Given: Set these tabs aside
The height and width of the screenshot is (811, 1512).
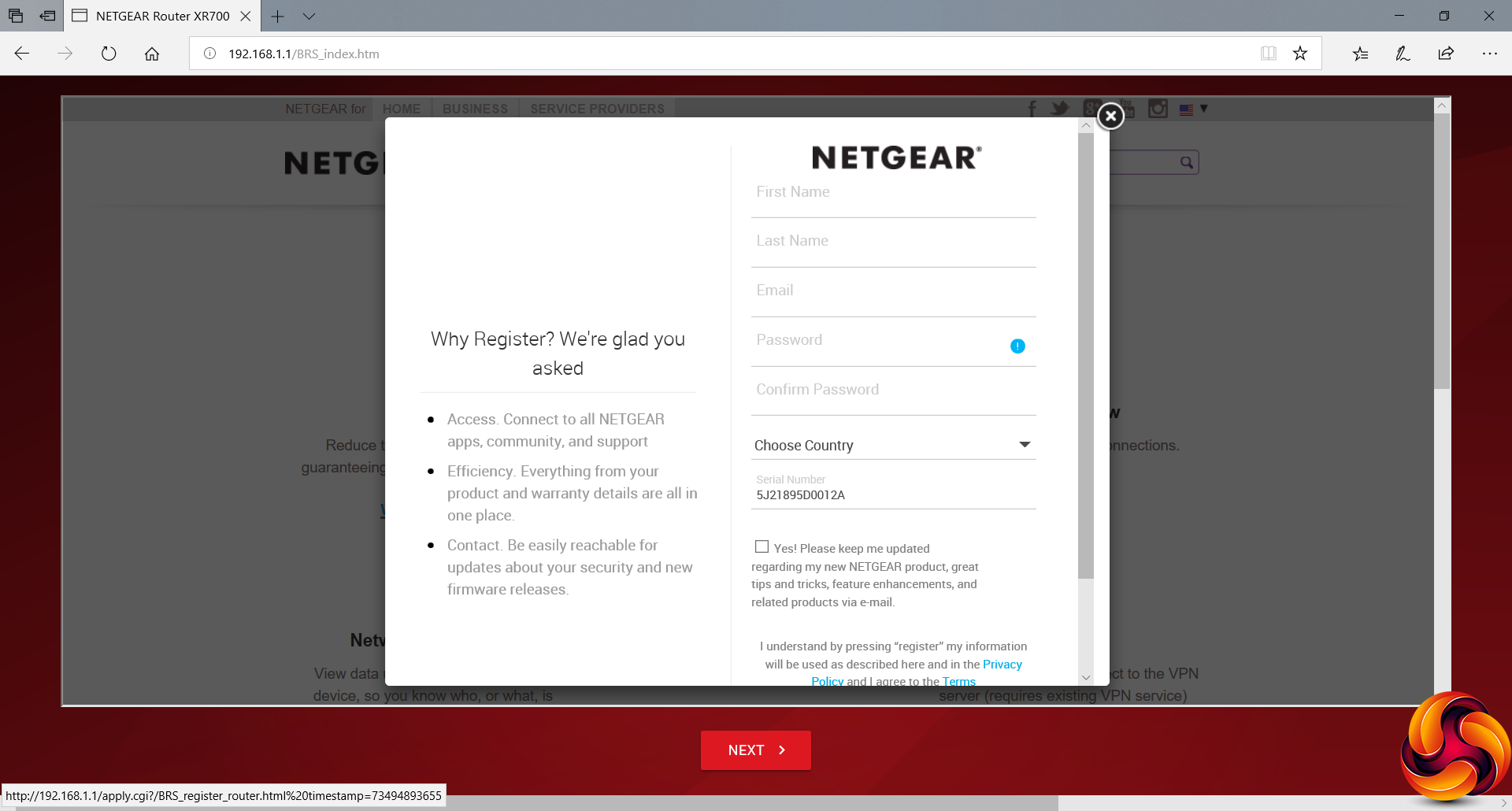Looking at the screenshot, I should click(47, 16).
